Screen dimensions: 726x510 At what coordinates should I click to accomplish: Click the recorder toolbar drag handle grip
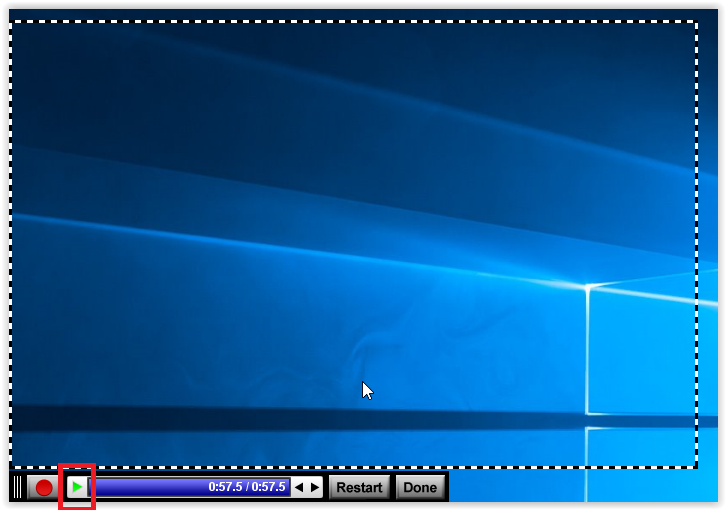point(18,487)
